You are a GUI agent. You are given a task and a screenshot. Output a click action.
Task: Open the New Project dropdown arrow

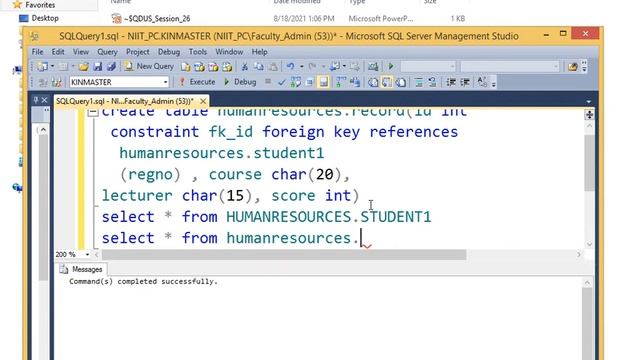52,67
